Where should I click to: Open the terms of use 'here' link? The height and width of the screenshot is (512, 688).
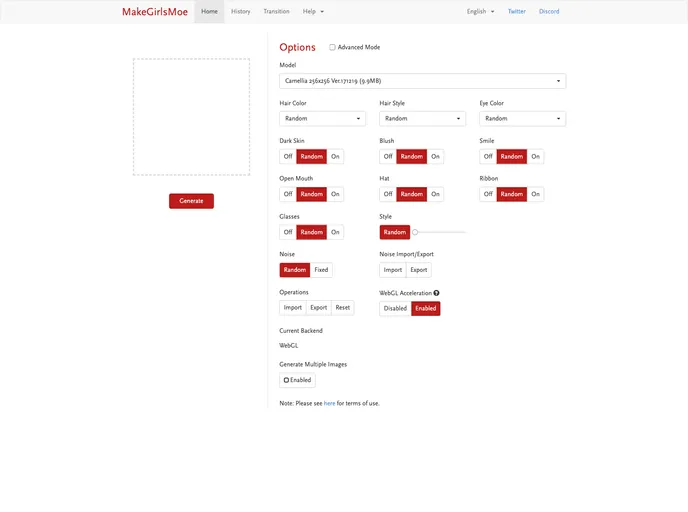pos(329,403)
